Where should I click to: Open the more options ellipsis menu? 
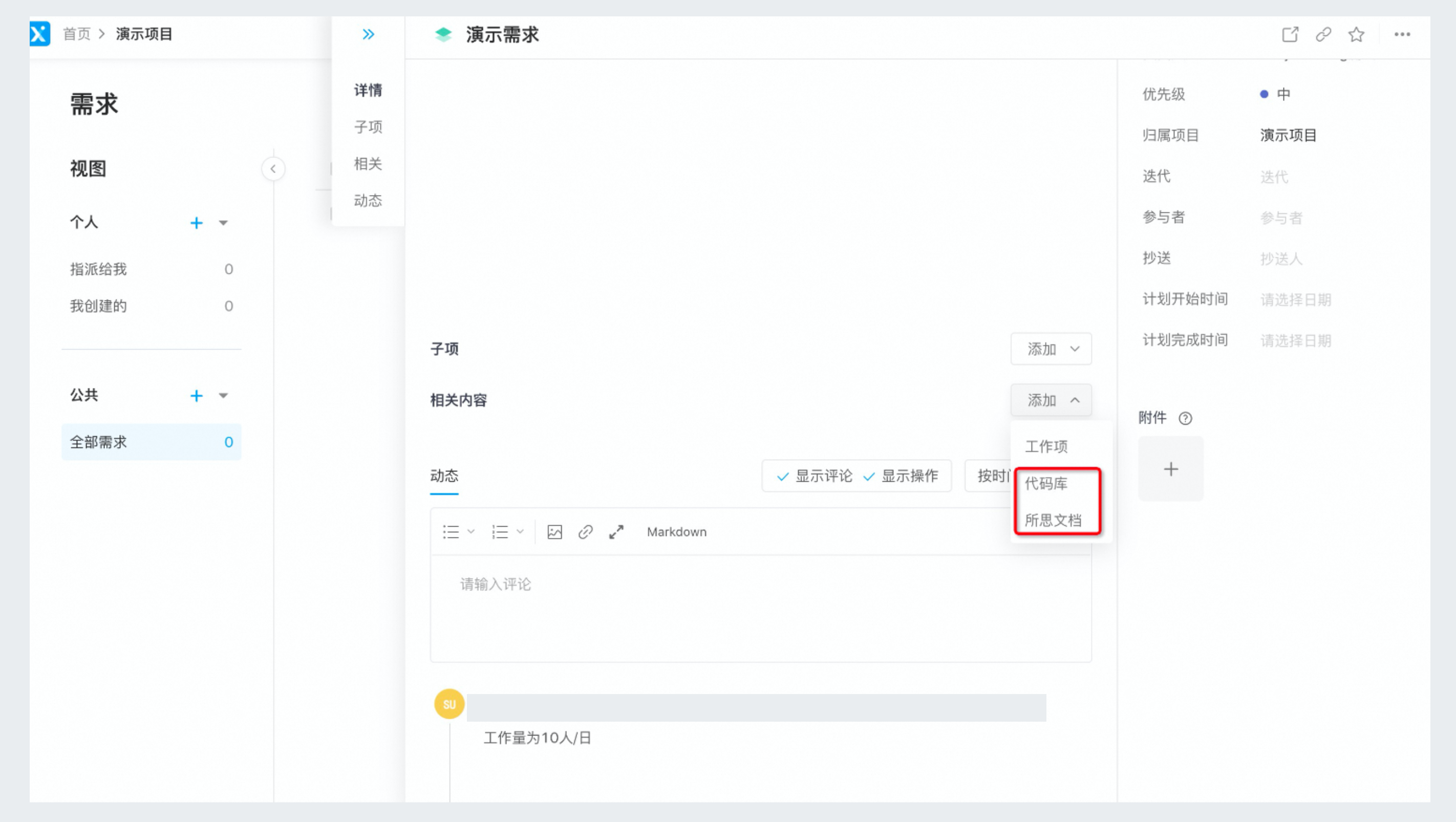point(1402,34)
